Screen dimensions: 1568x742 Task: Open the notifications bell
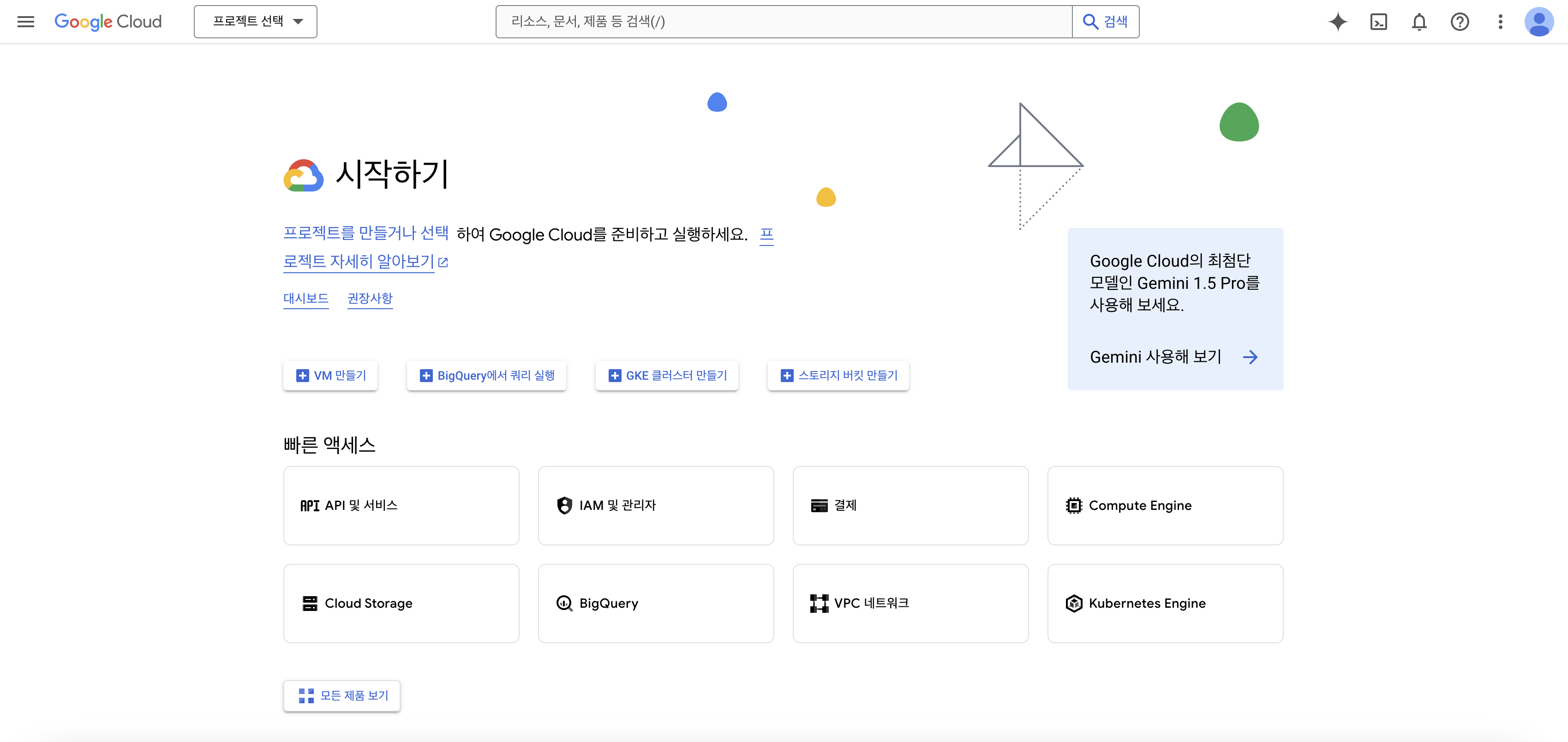(x=1419, y=22)
